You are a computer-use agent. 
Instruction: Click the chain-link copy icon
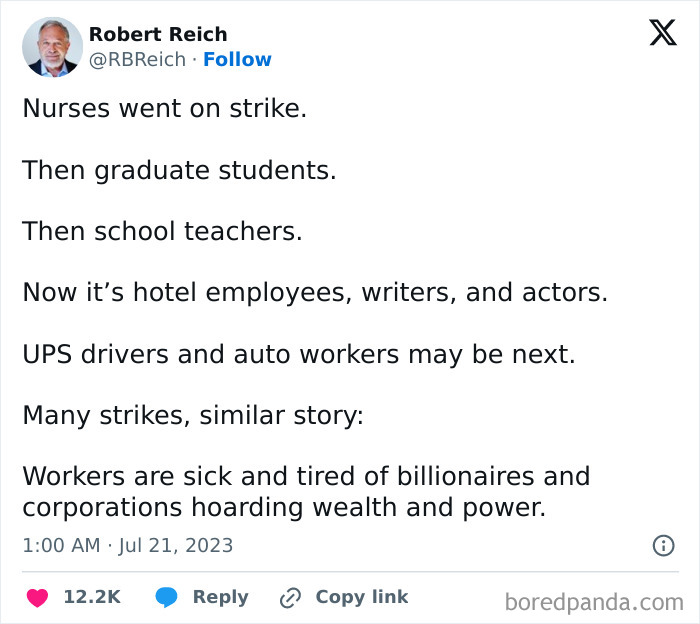290,597
